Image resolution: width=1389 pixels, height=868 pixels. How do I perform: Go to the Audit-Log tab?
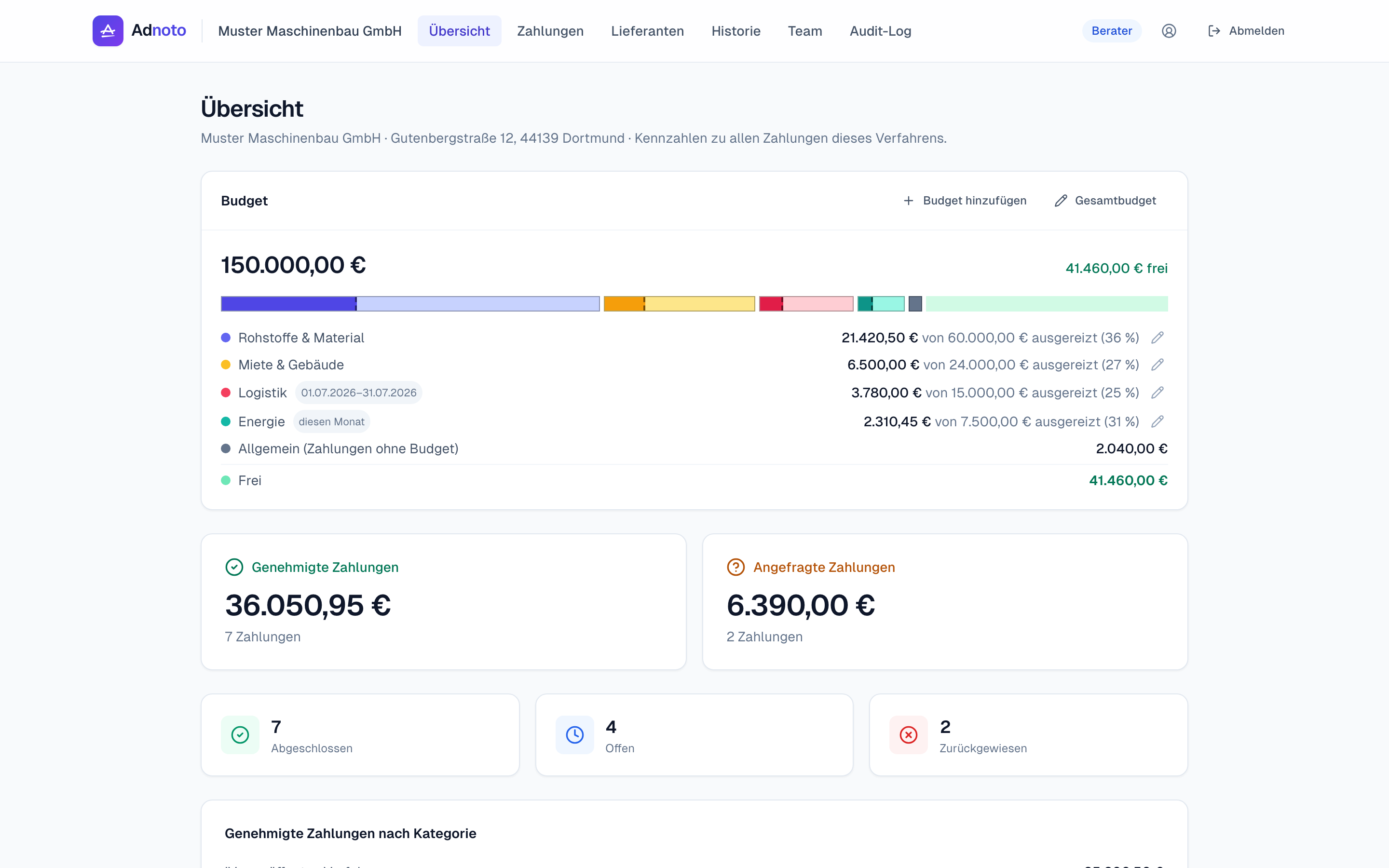pyautogui.click(x=881, y=31)
